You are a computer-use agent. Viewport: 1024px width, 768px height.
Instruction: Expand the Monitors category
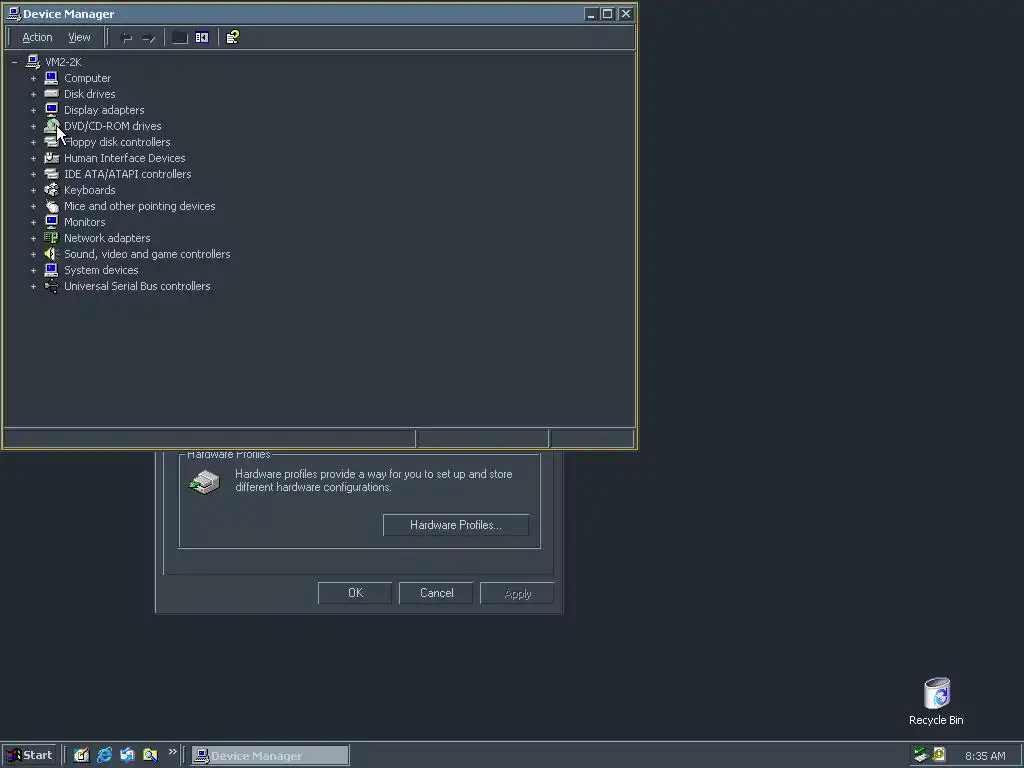pos(33,222)
